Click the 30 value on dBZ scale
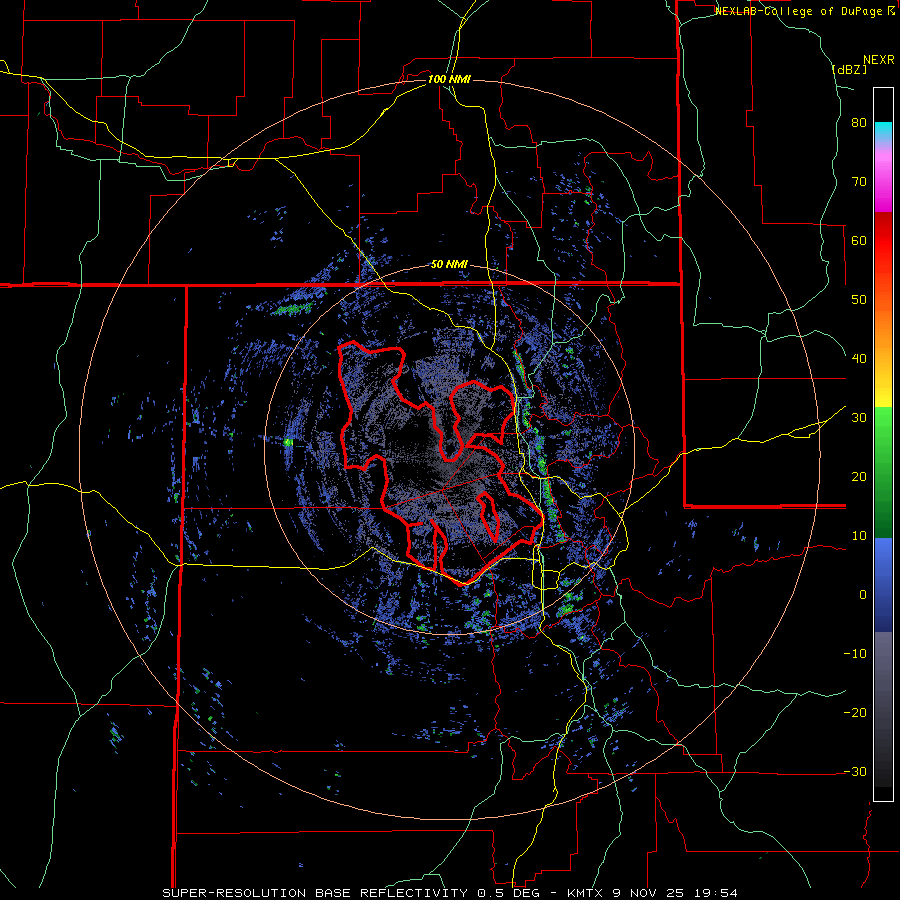Viewport: 900px width, 900px height. [859, 418]
